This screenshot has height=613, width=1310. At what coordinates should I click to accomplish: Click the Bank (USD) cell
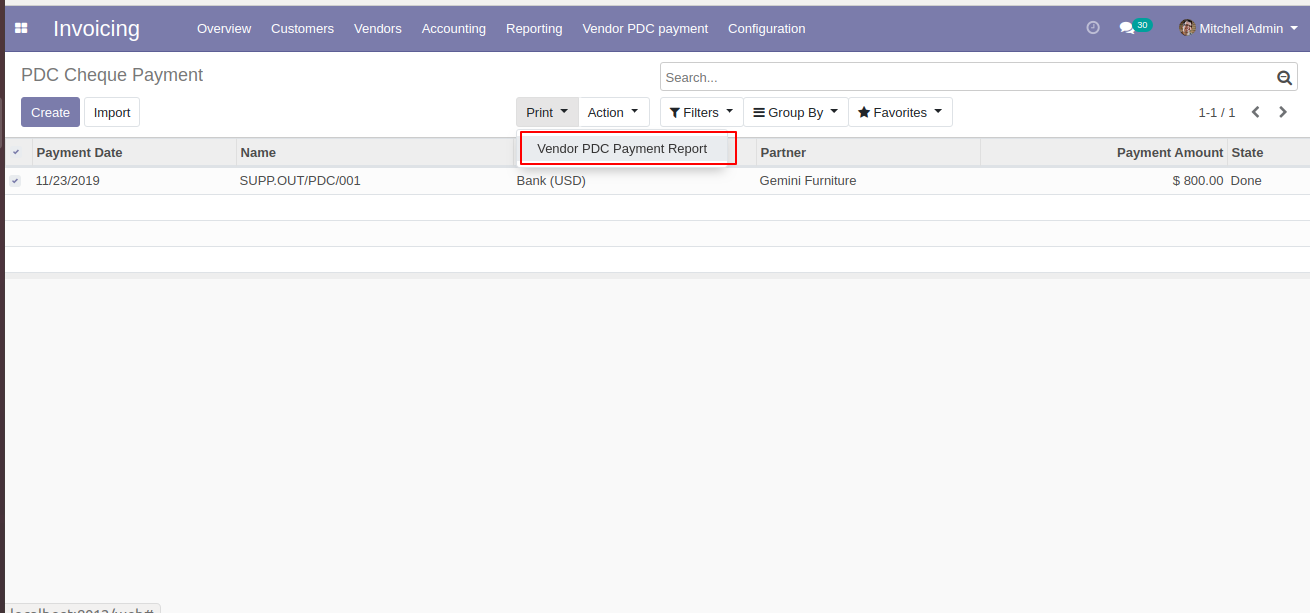point(551,181)
